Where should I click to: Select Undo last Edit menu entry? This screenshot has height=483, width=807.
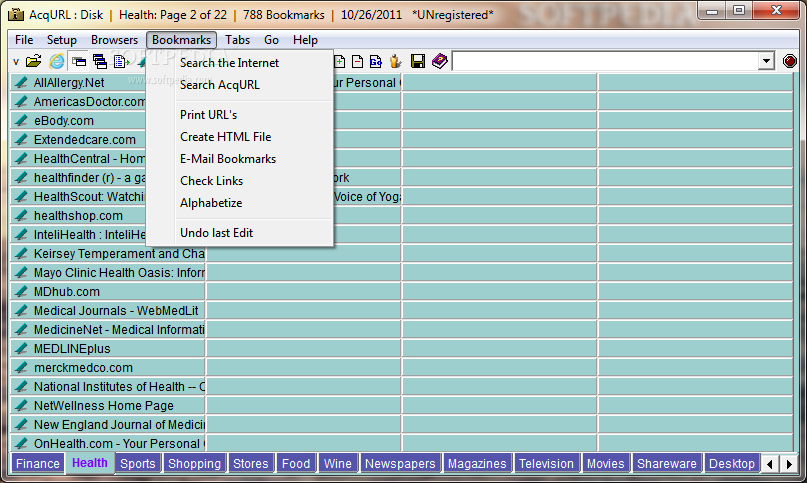pyautogui.click(x=239, y=233)
